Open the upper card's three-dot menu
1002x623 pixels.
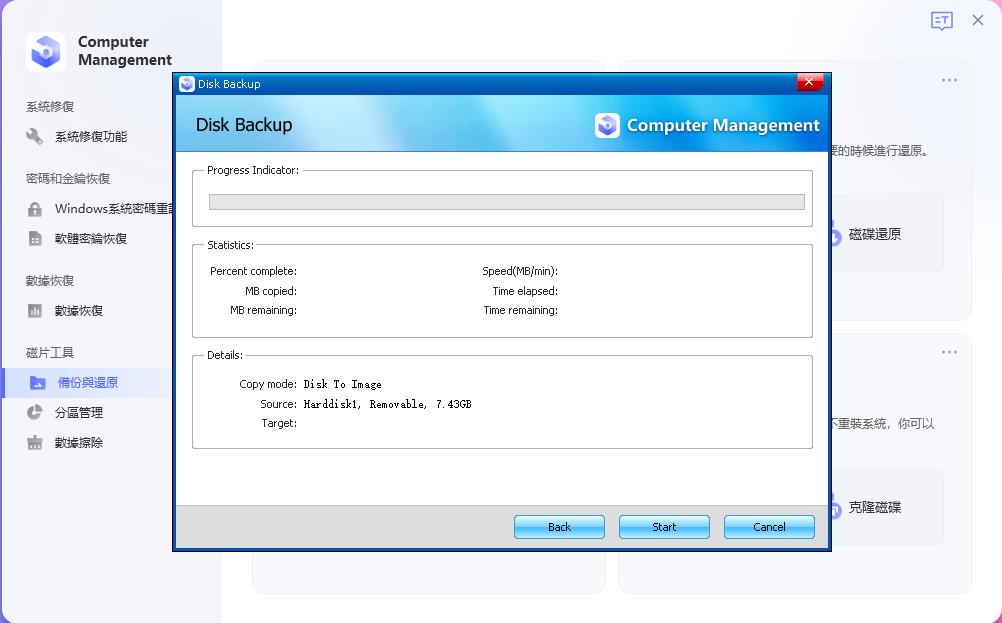(949, 80)
